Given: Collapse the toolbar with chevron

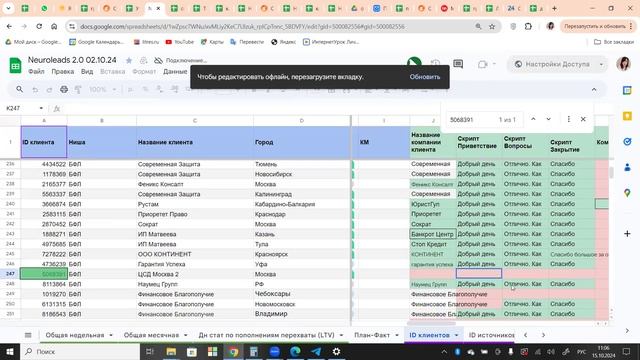Looking at the screenshot, I should pyautogui.click(x=594, y=89).
